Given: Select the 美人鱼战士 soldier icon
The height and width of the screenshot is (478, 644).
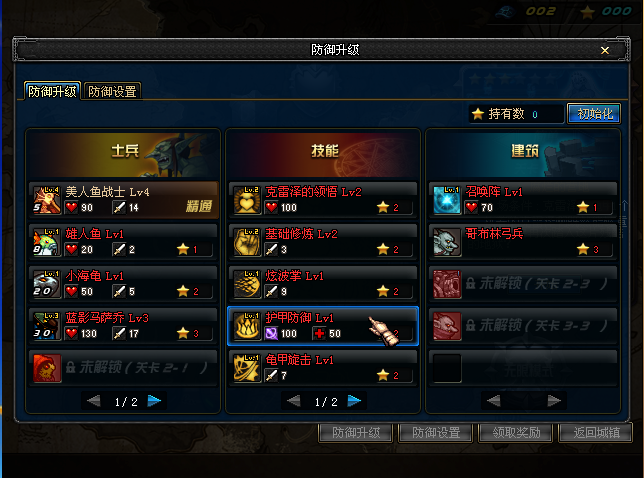Looking at the screenshot, I should coord(47,200).
